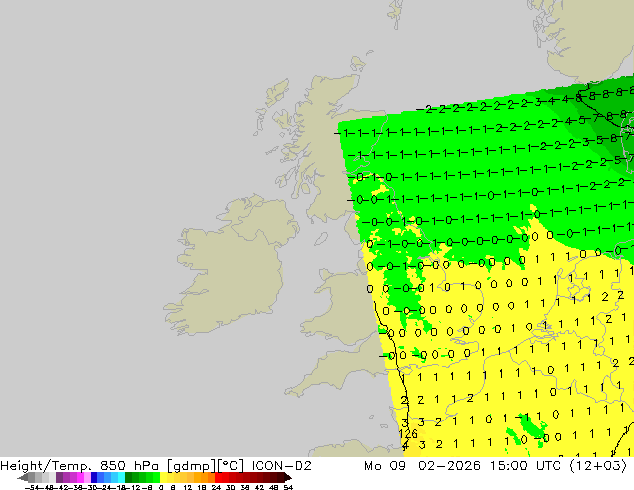Click the dark green swatch in the legend
The image size is (634, 490).
[x=129, y=477]
